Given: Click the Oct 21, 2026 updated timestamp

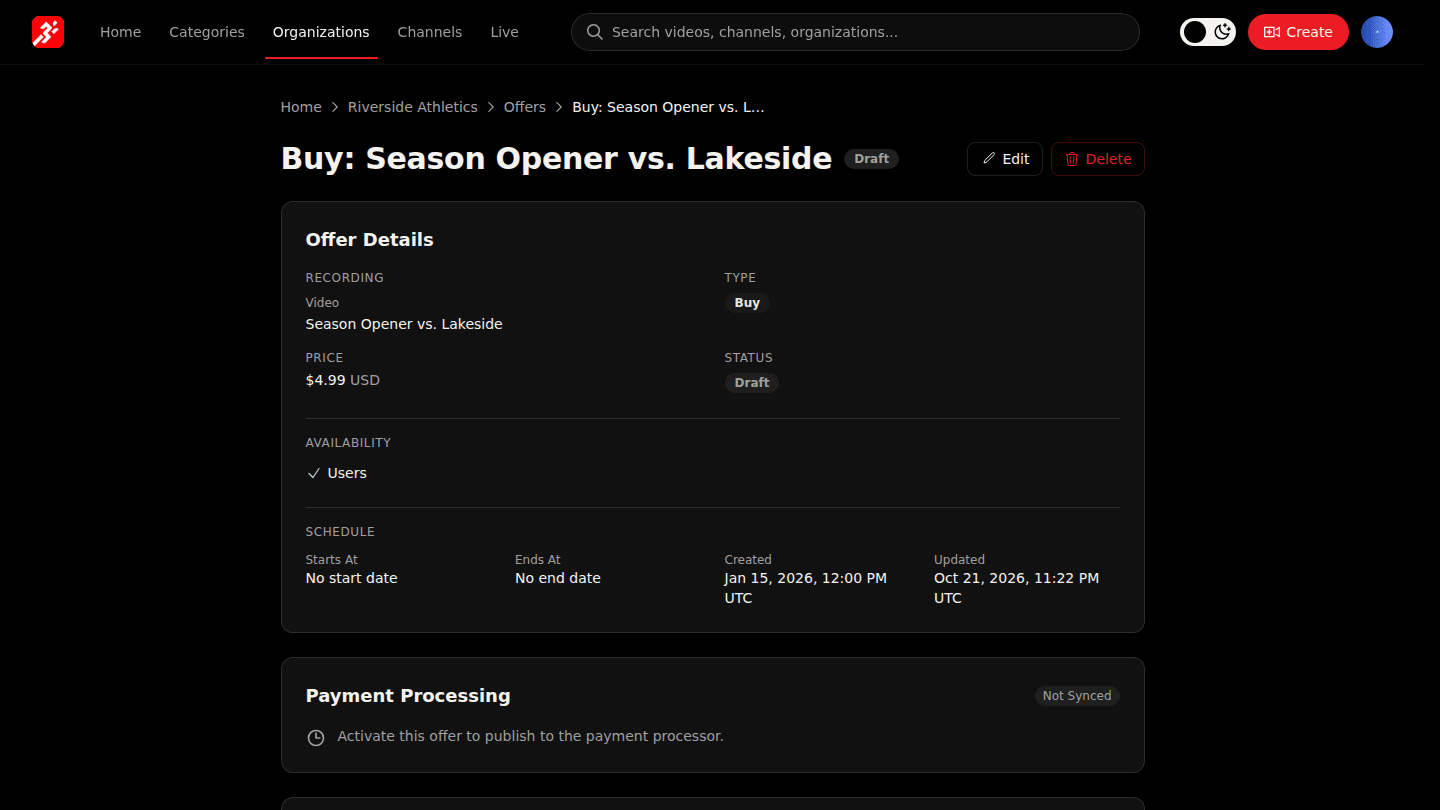Looking at the screenshot, I should (x=1016, y=588).
